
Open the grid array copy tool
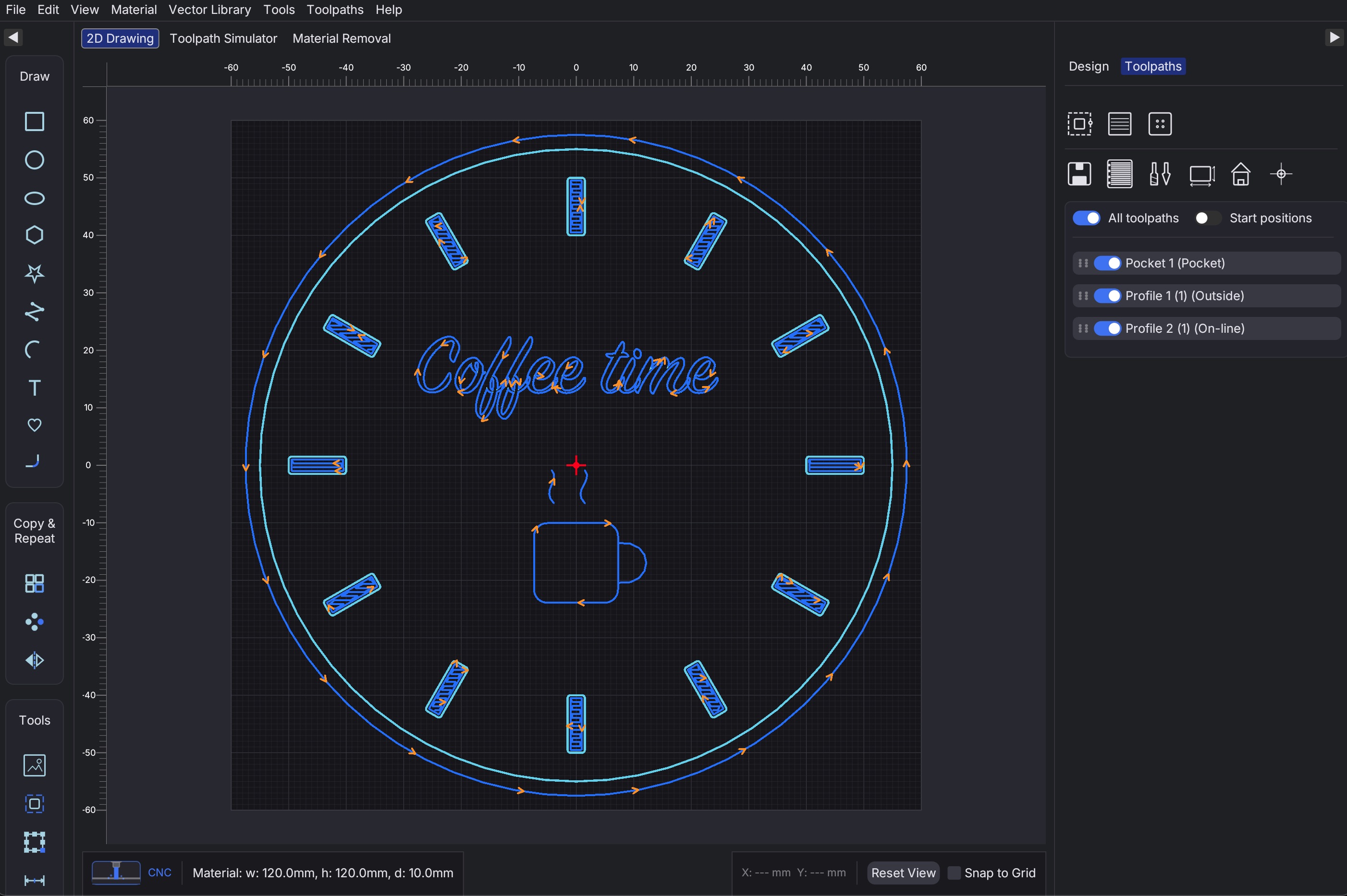34,583
